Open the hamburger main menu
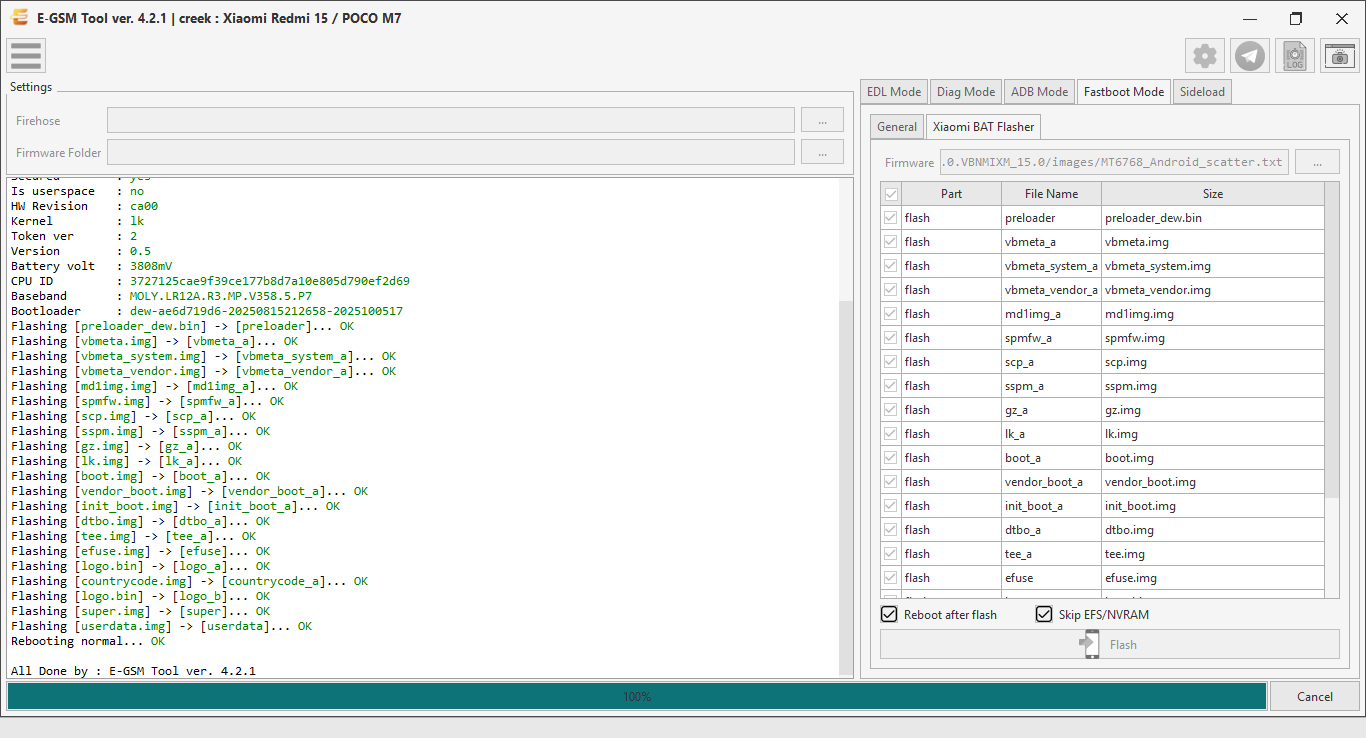 click(26, 55)
